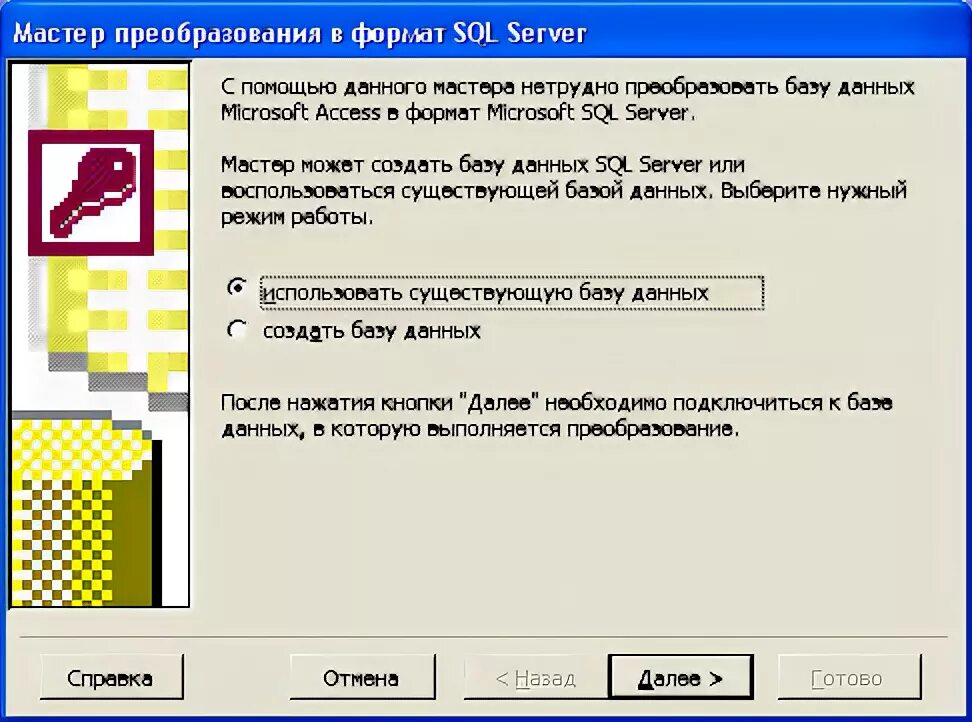
Task: Click the intro paragraph mentioning Microsoft Access
Action: coord(567,99)
